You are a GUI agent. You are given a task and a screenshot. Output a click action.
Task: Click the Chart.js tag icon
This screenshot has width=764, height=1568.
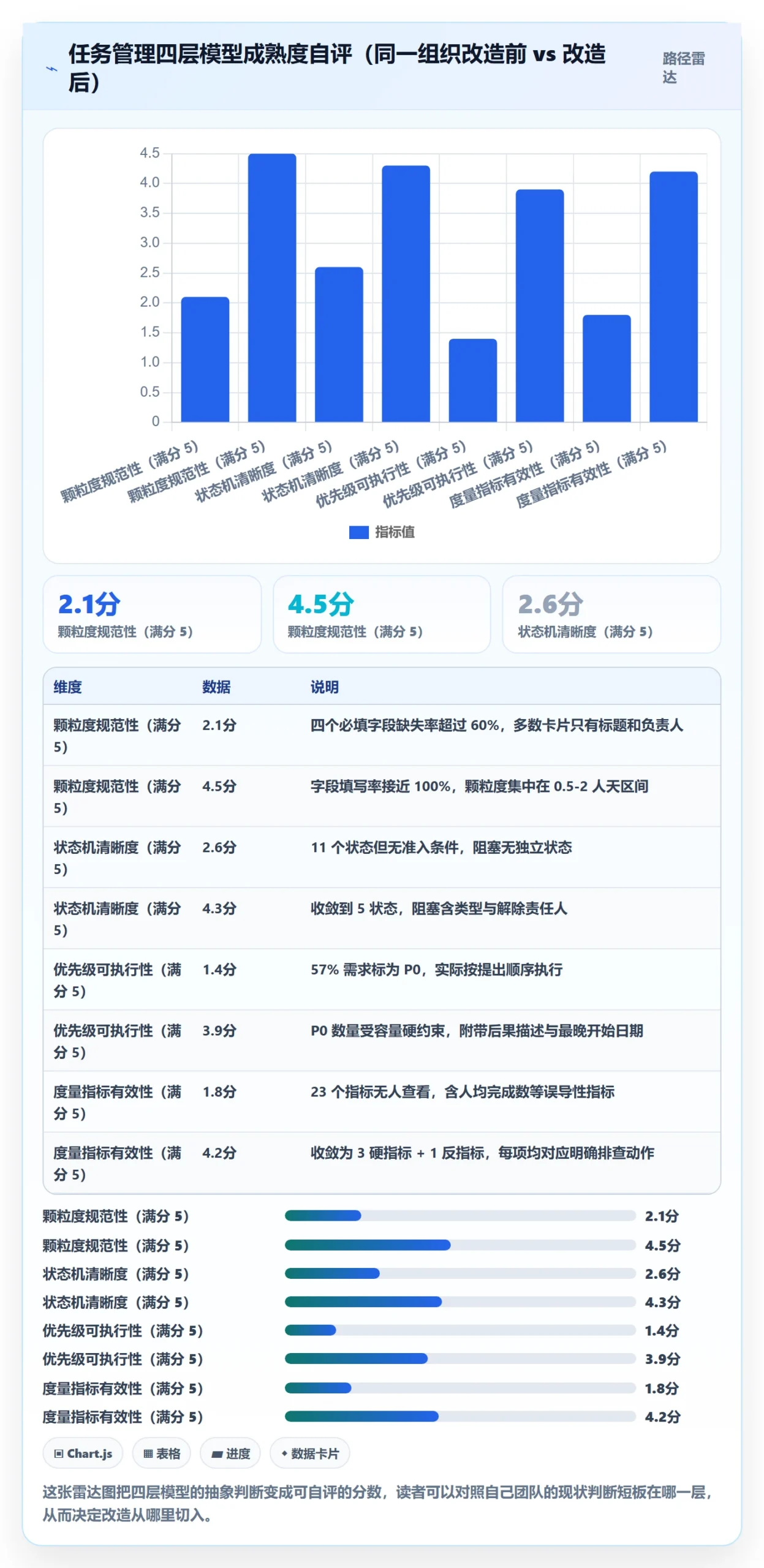pos(59,1453)
